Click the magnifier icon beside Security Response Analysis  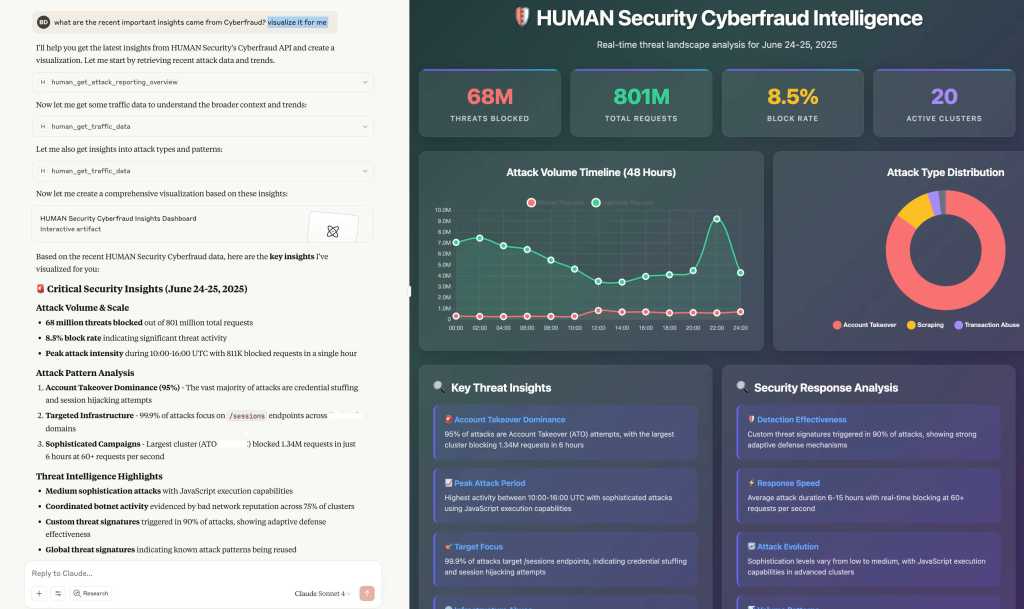[x=743, y=386]
